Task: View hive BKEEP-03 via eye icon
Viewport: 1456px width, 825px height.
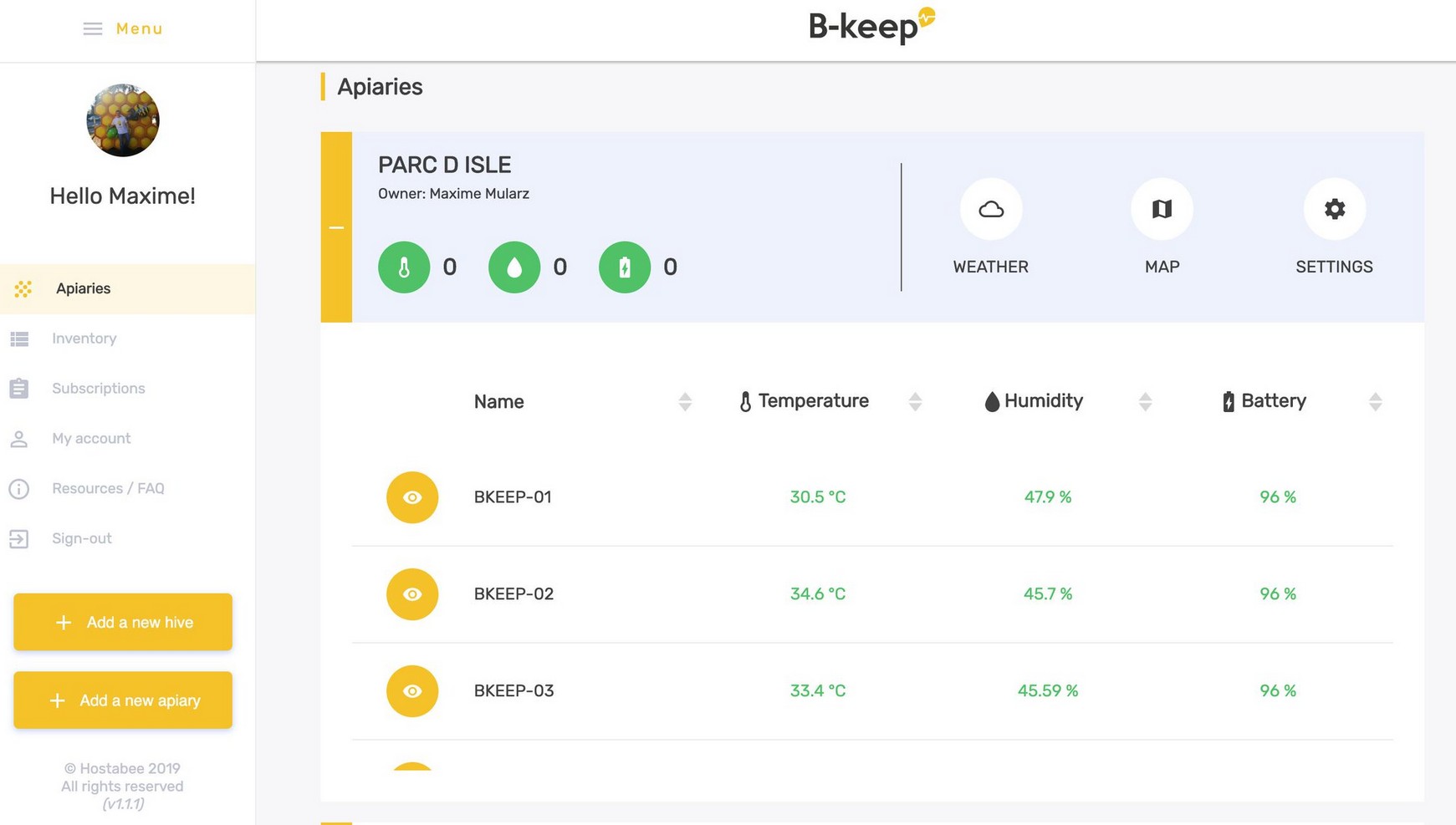Action: (x=412, y=691)
